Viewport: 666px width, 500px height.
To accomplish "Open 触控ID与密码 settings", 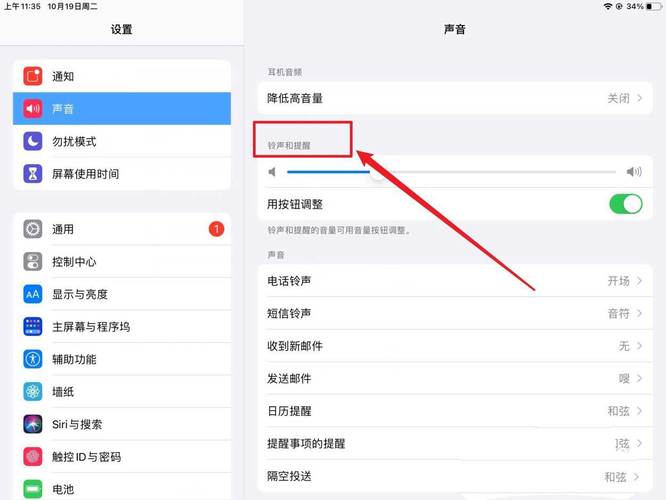I will (x=122, y=457).
